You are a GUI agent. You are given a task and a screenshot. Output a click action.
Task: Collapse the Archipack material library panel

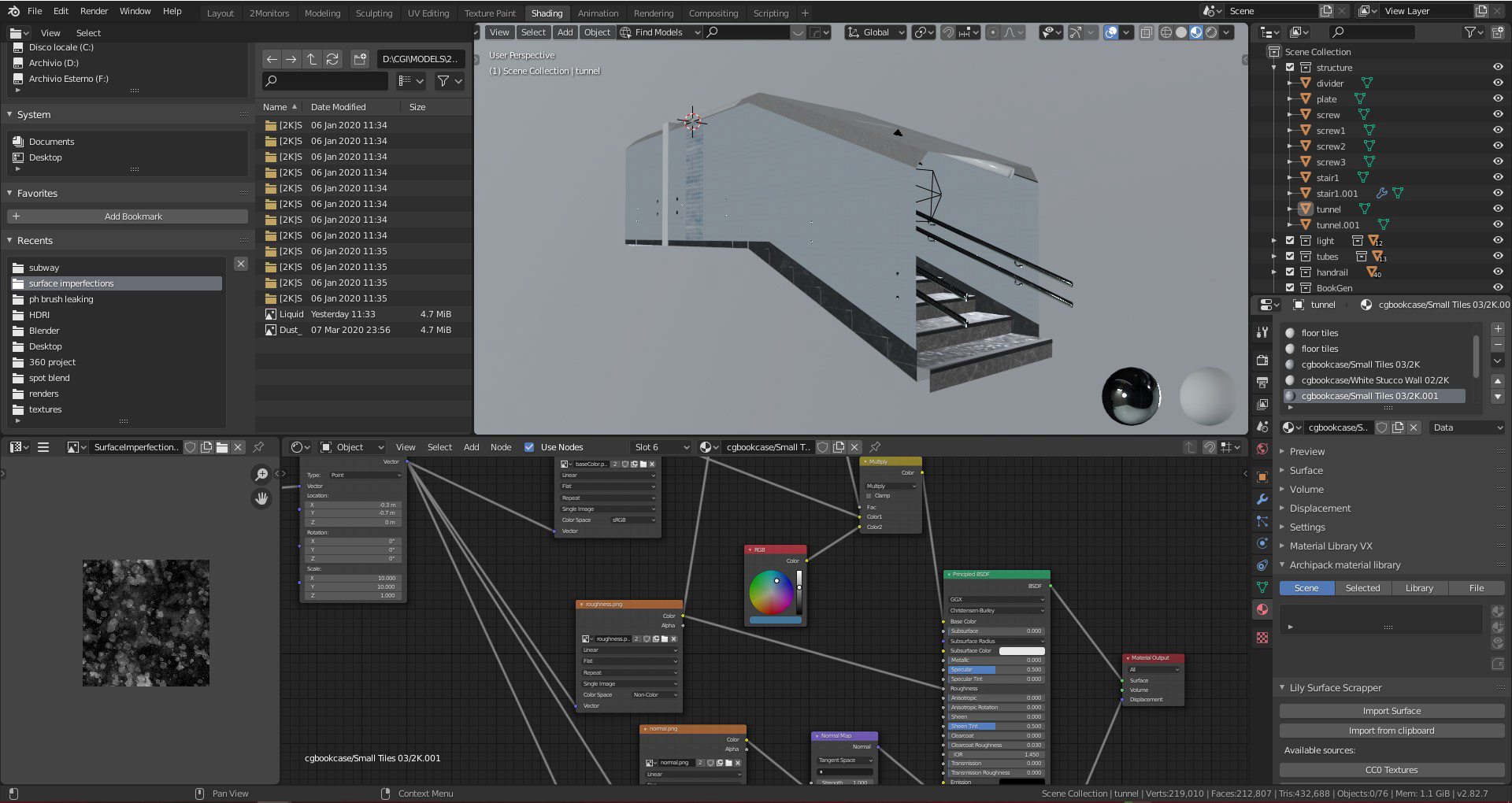point(1344,565)
